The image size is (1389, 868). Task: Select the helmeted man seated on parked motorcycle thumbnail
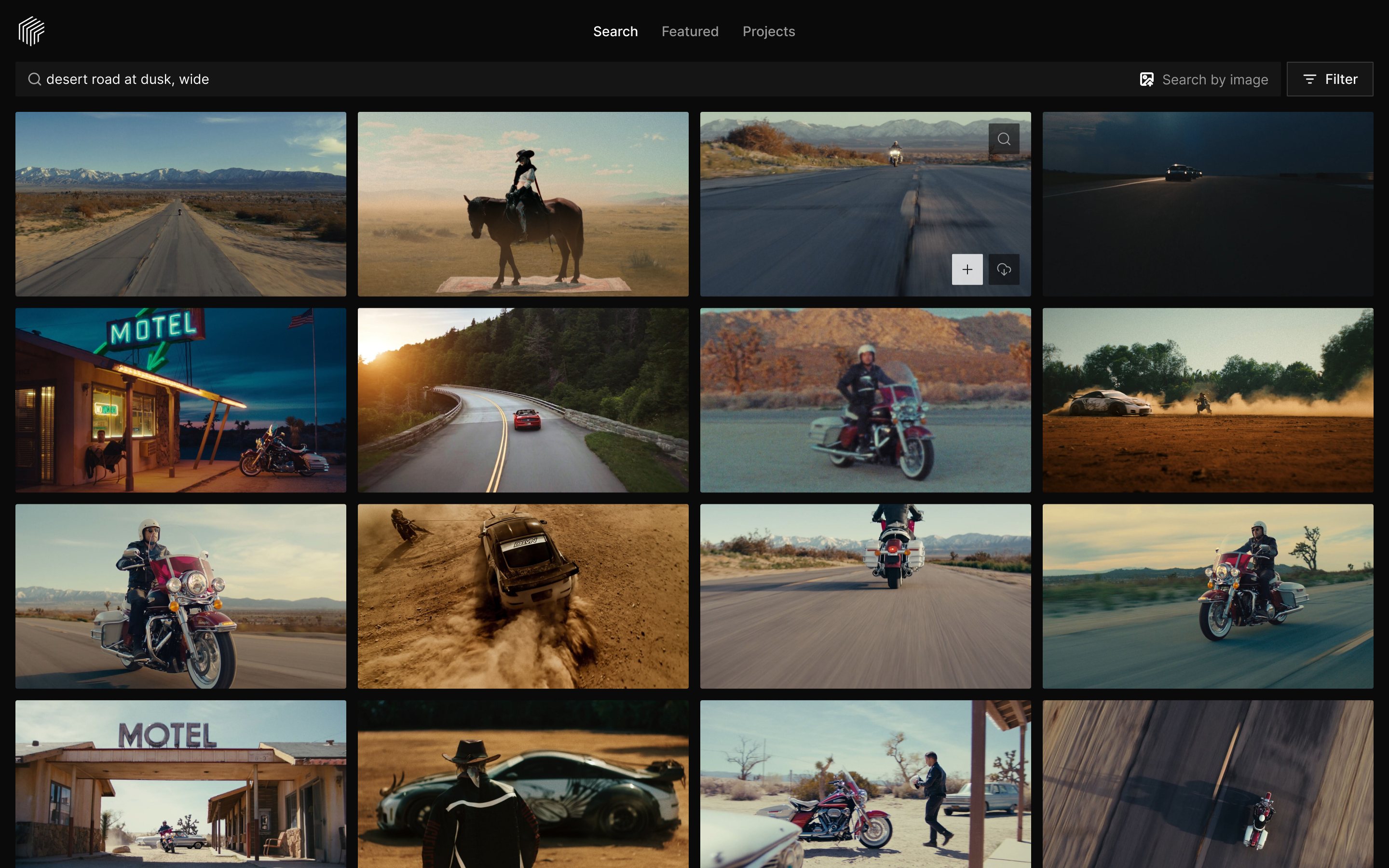coord(865,400)
